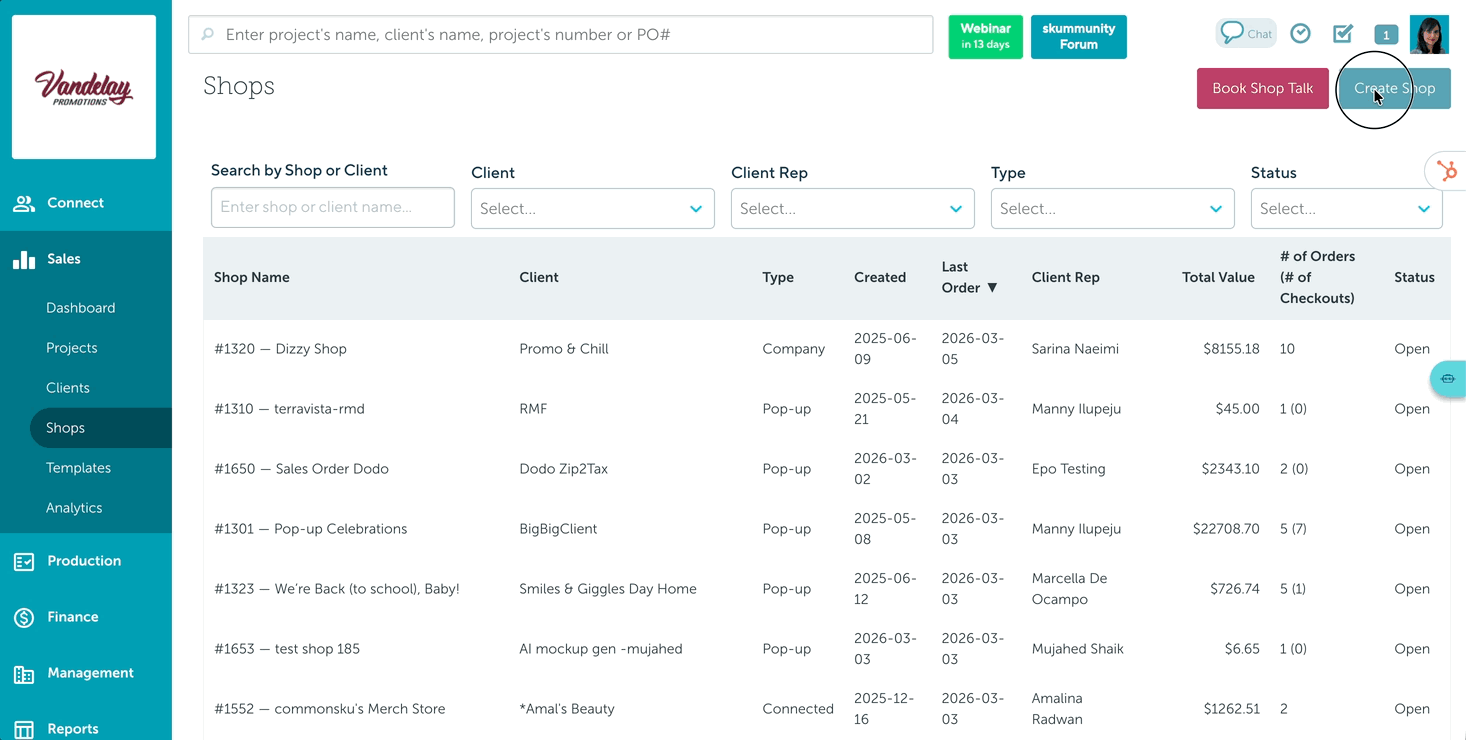Image resolution: width=1466 pixels, height=740 pixels.
Task: Open Templates in the sidebar
Action: point(78,468)
